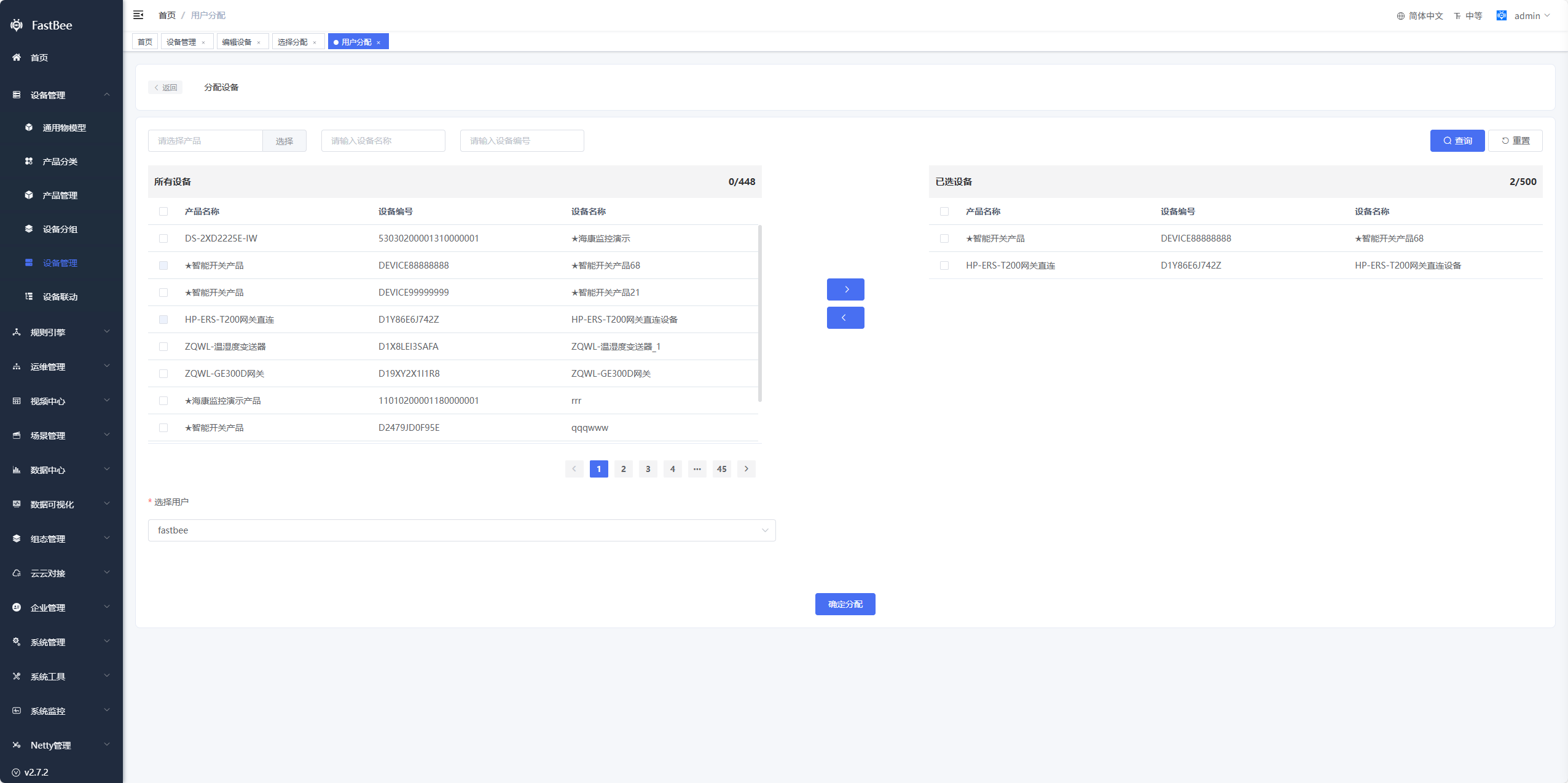Open 设备分组 menu item
Screen dimensions: 1568x783
60,229
